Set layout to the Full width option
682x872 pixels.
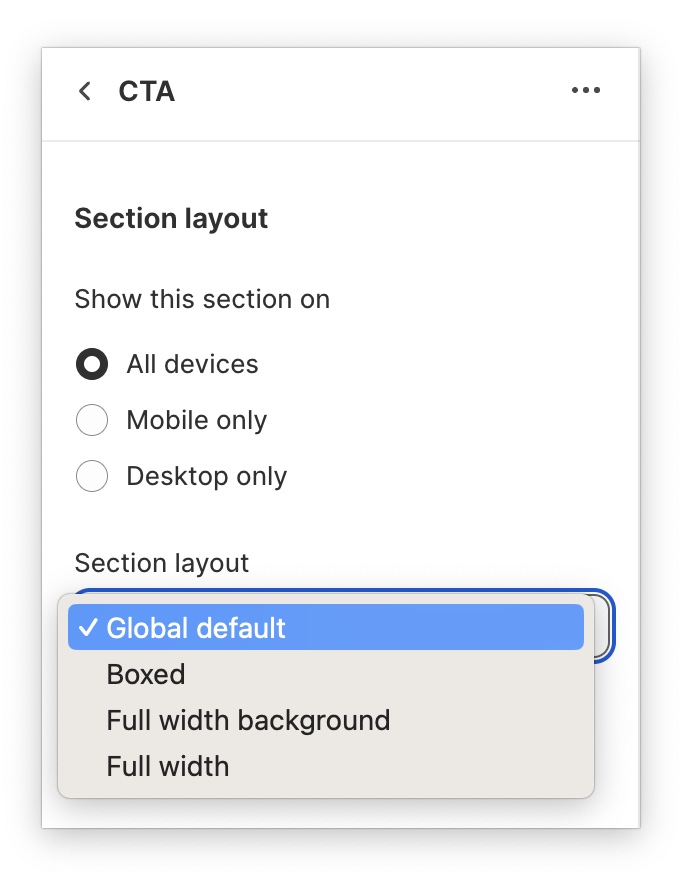[x=168, y=766]
